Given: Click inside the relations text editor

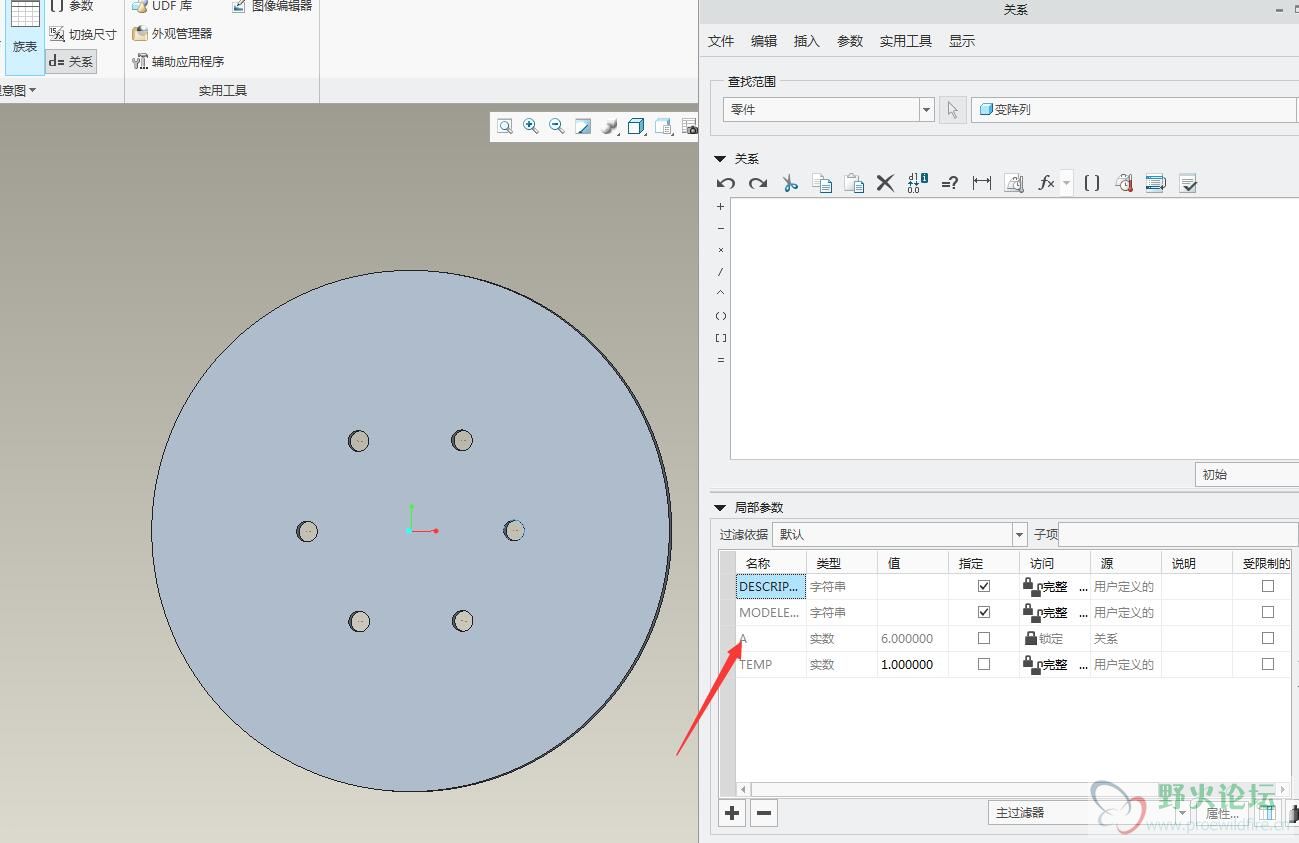Looking at the screenshot, I should (x=1014, y=329).
